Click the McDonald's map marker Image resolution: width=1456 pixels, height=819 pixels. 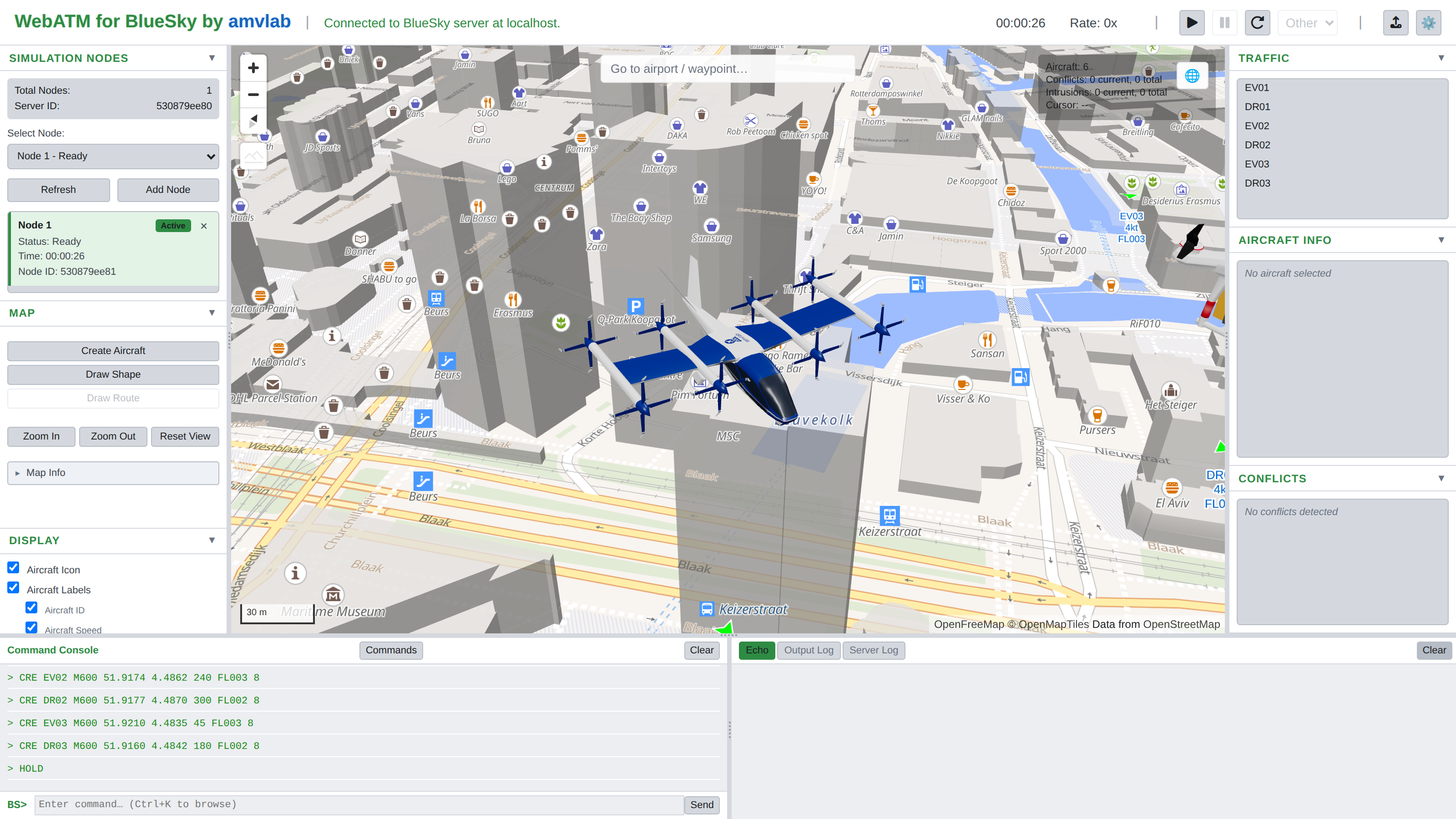click(x=278, y=348)
